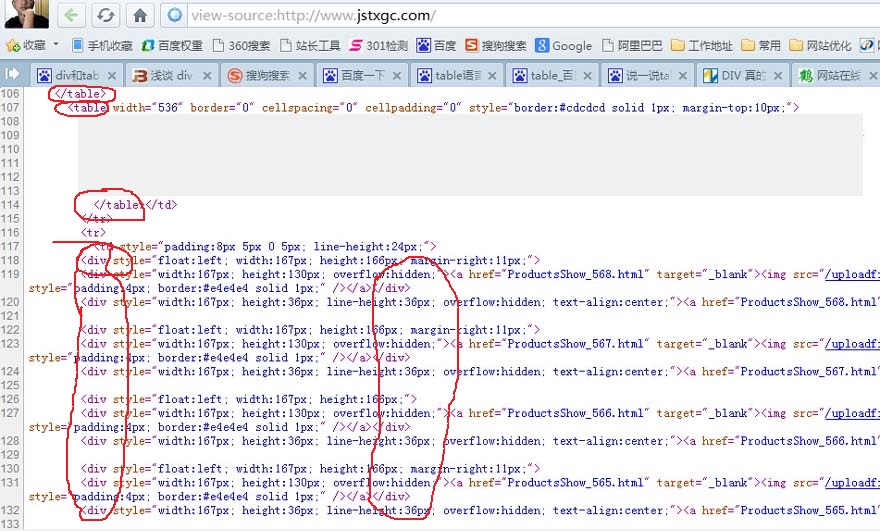Open the Google bookmark

[x=563, y=45]
